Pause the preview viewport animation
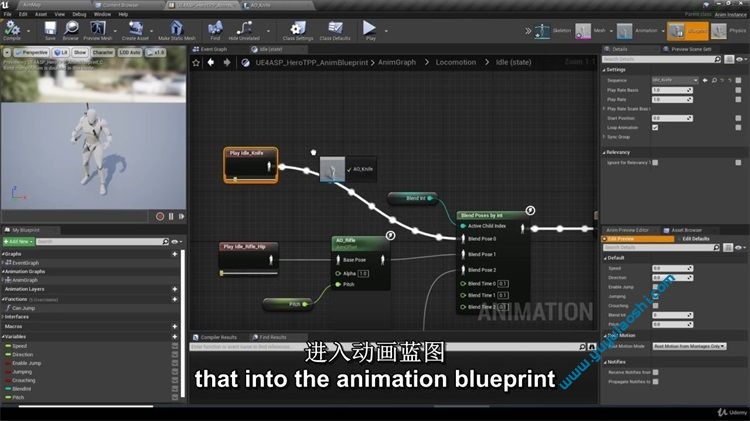Image resolution: width=750 pixels, height=421 pixels. pos(171,216)
